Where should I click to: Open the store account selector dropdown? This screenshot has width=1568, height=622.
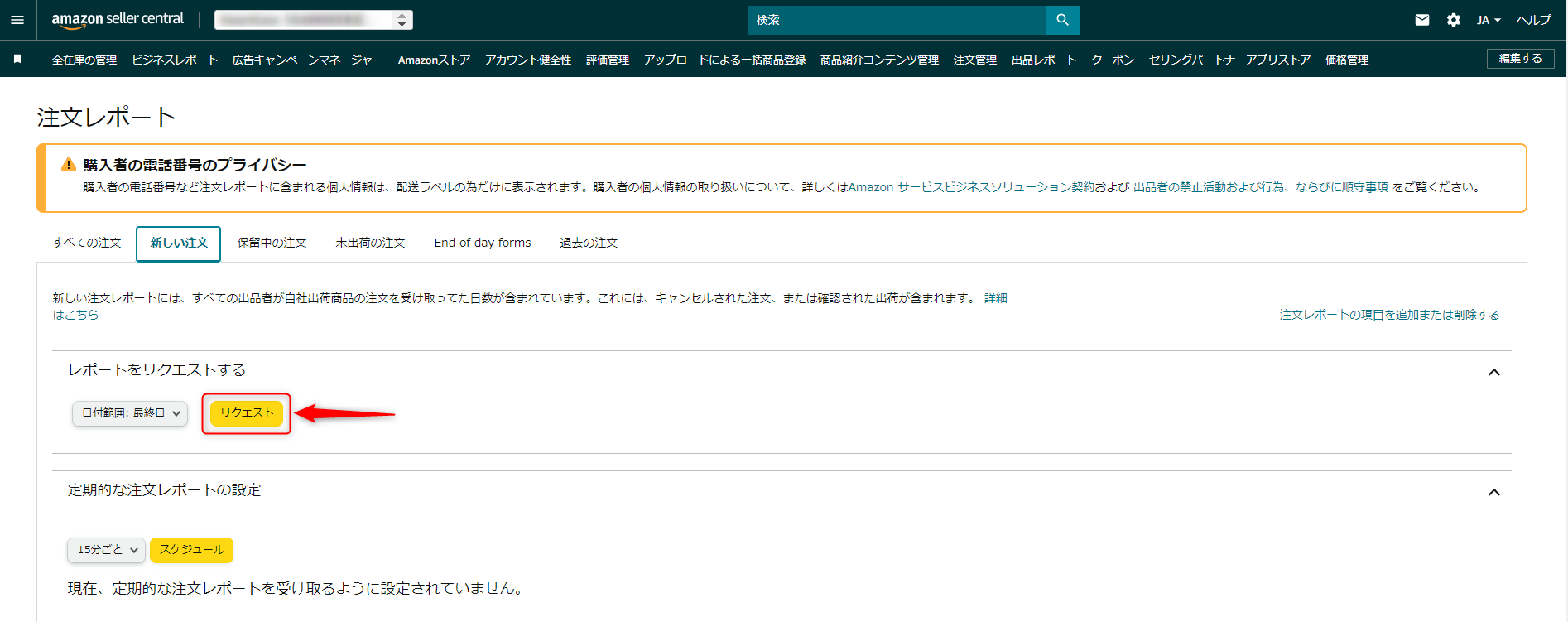[314, 20]
